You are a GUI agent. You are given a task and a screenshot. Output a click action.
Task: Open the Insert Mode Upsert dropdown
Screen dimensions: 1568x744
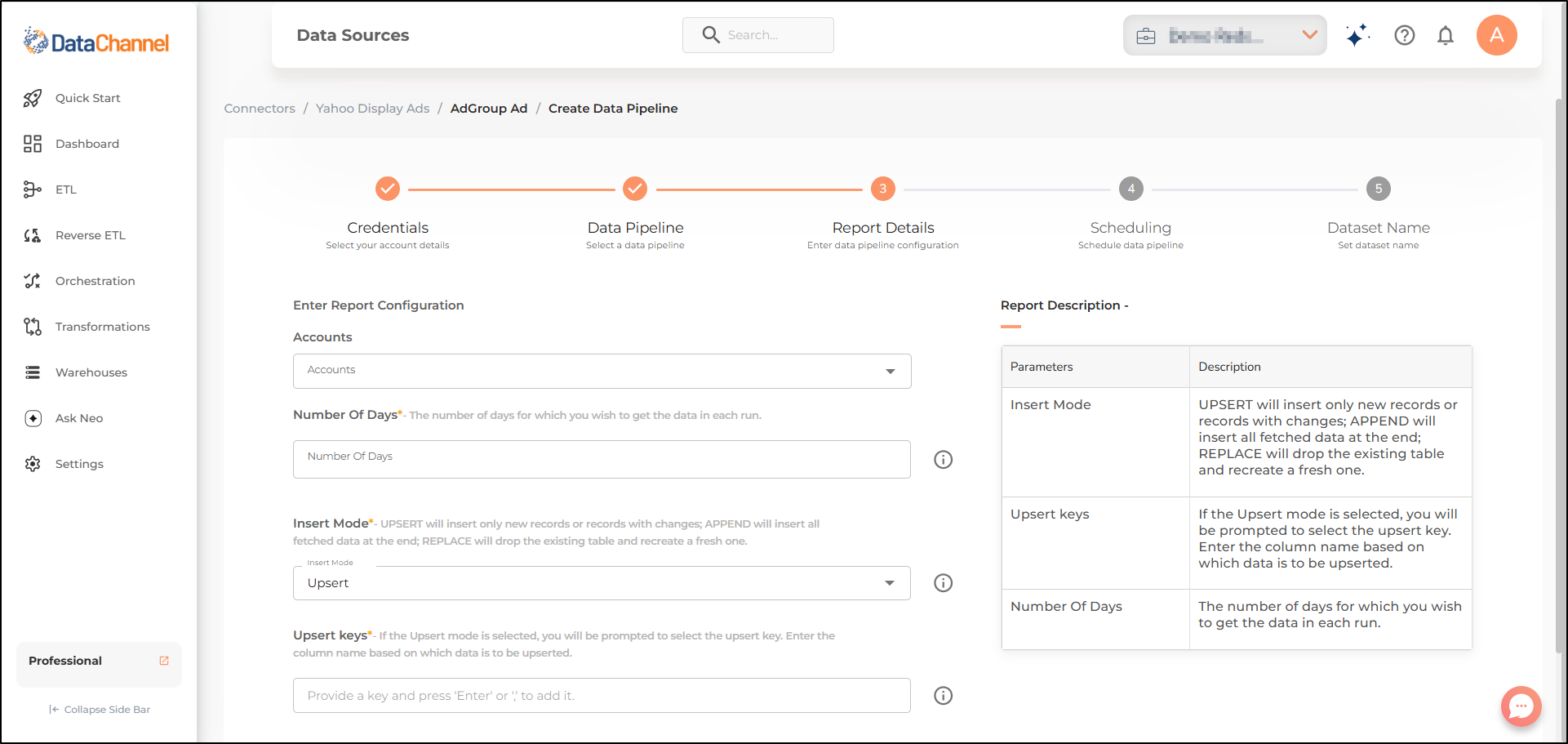pos(602,583)
